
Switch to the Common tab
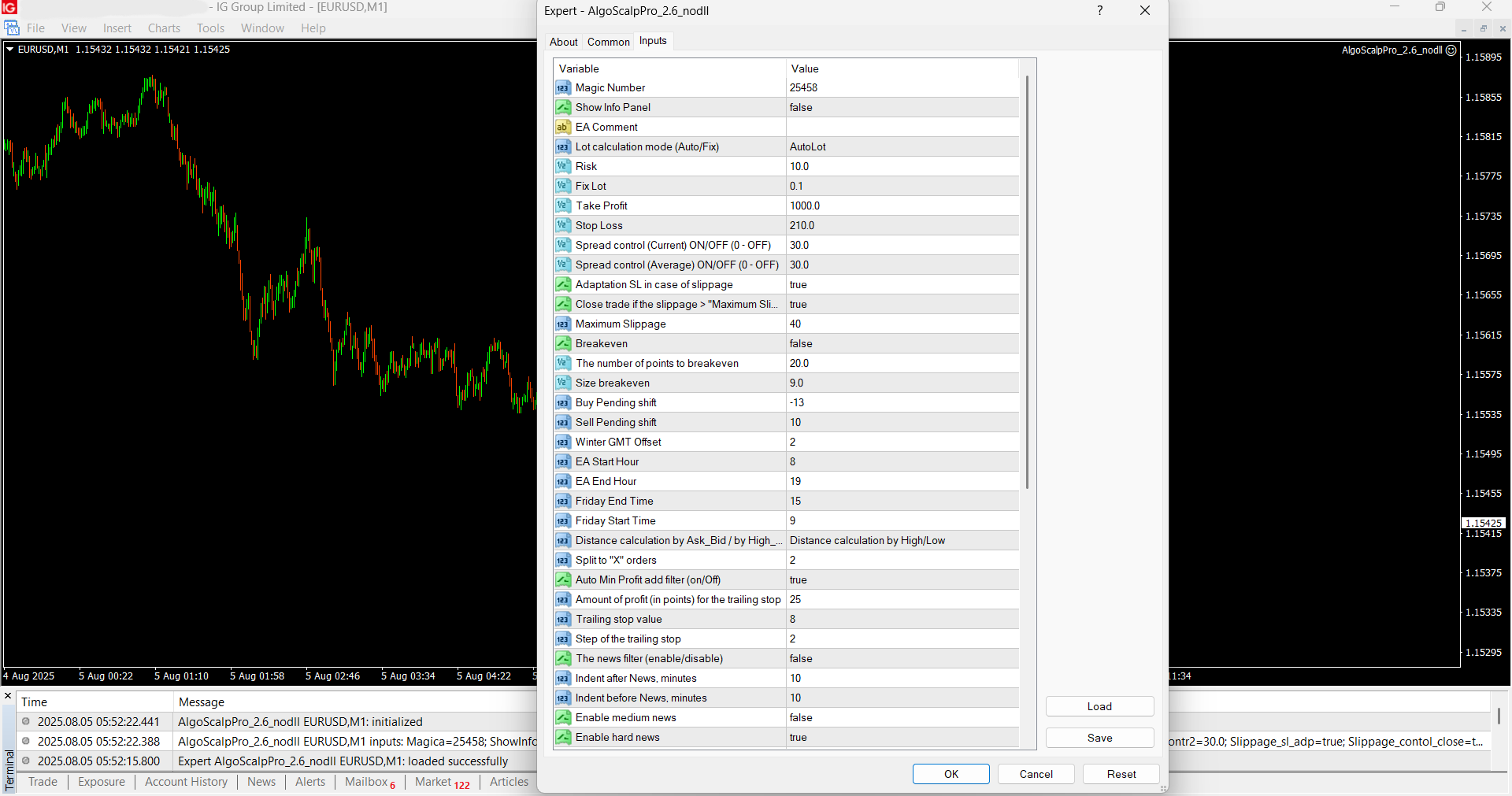608,43
